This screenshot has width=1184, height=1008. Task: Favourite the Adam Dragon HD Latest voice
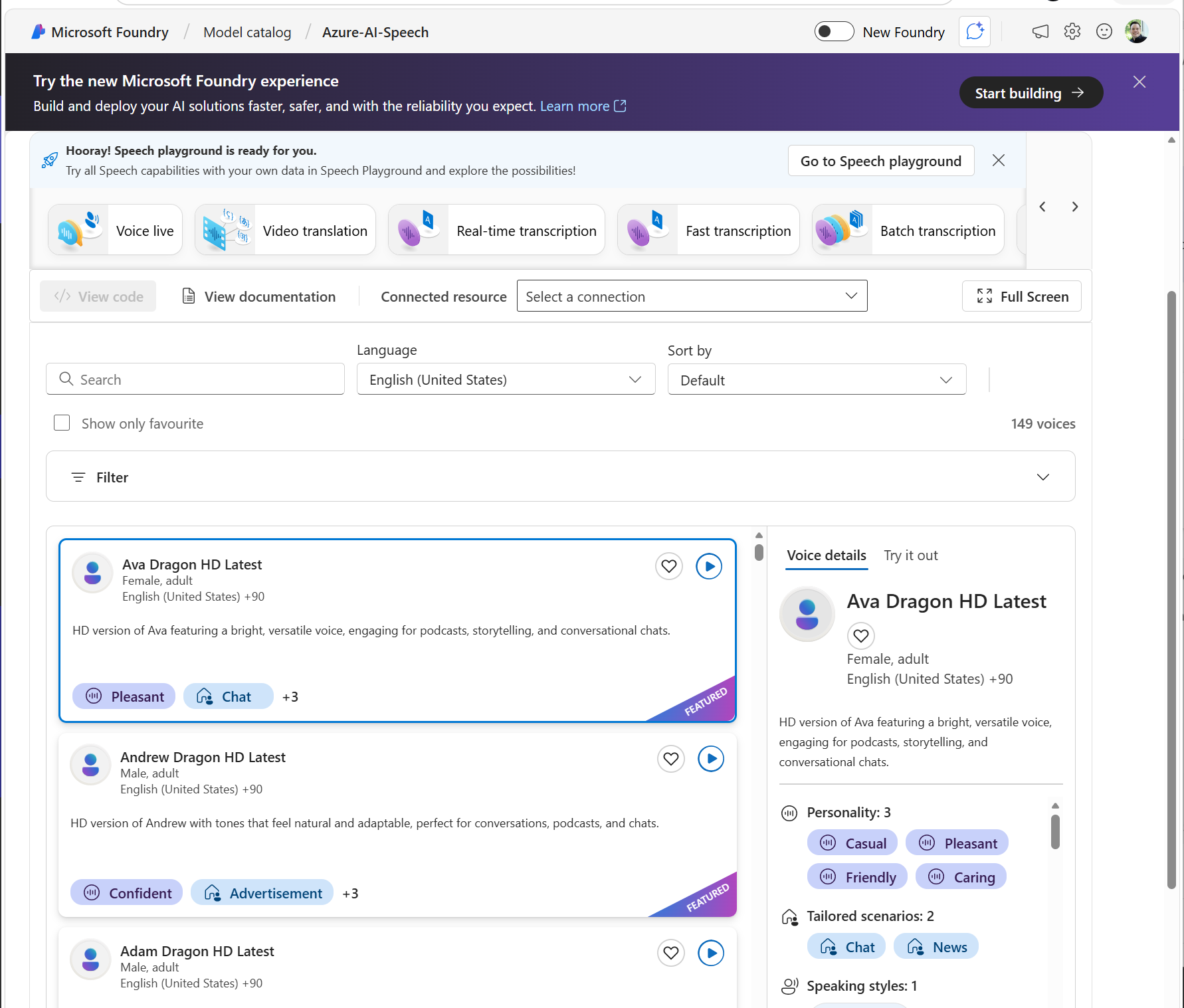671,953
